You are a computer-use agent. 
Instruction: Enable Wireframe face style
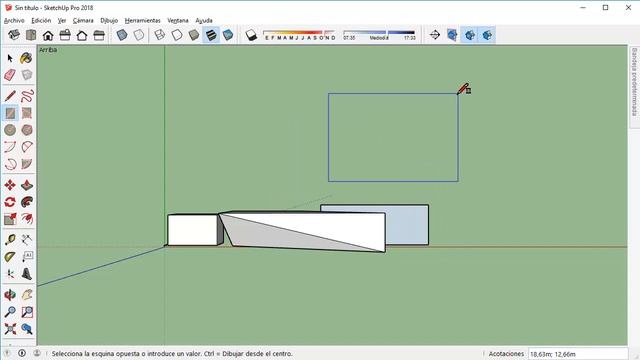160,35
